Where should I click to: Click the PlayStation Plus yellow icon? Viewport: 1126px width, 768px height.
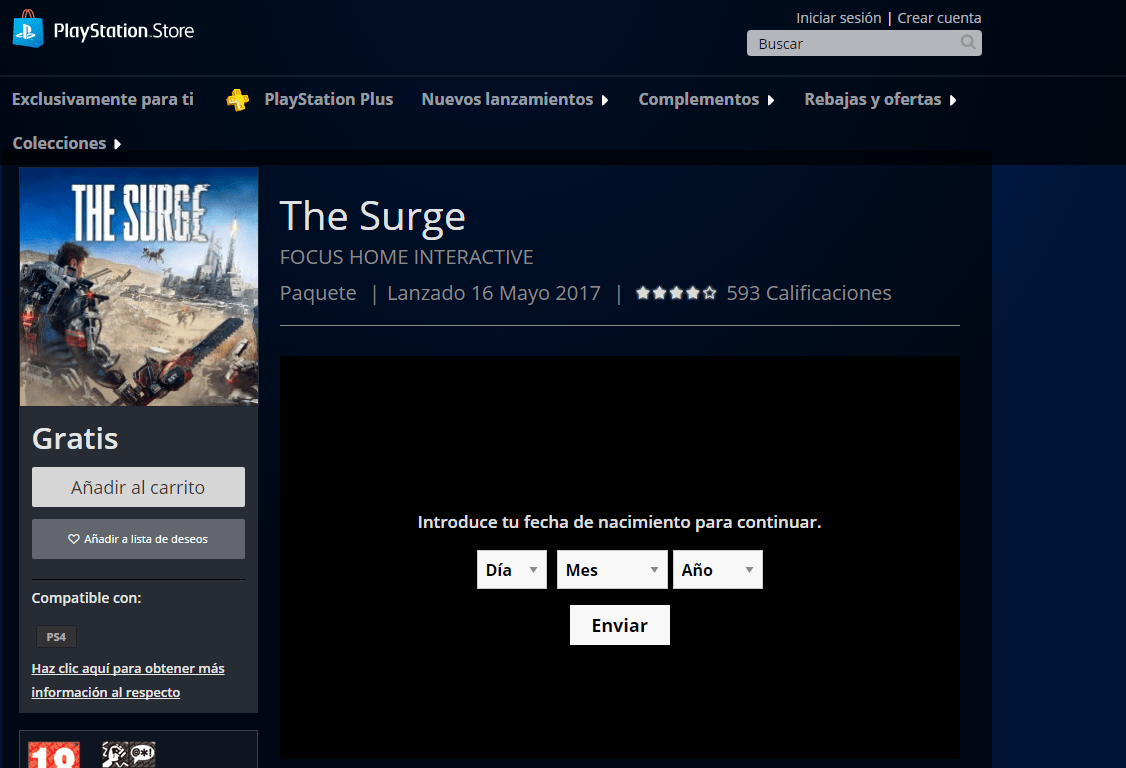point(238,99)
